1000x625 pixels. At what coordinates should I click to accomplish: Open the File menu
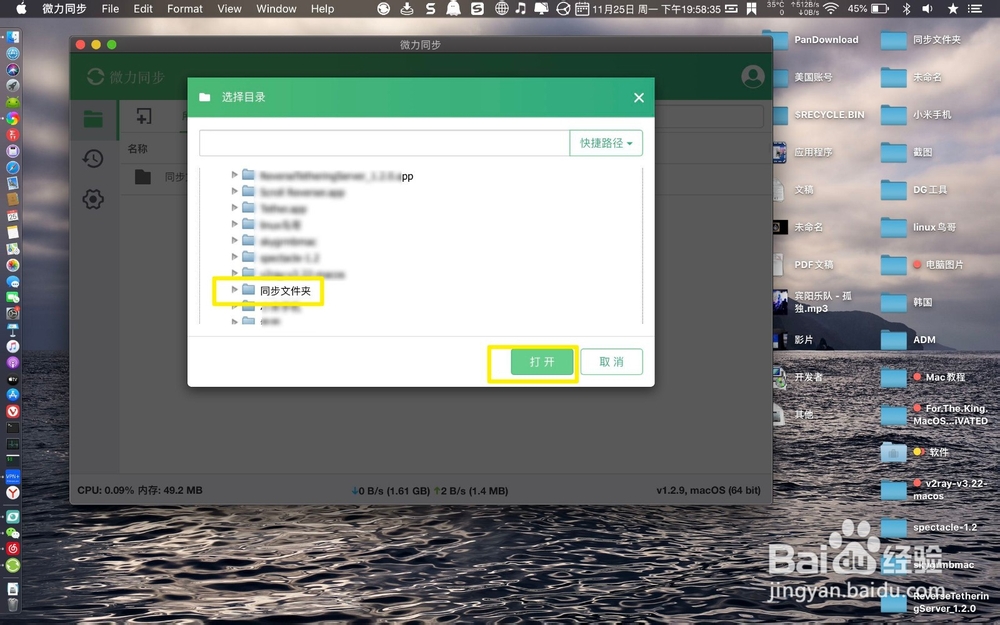tap(110, 9)
